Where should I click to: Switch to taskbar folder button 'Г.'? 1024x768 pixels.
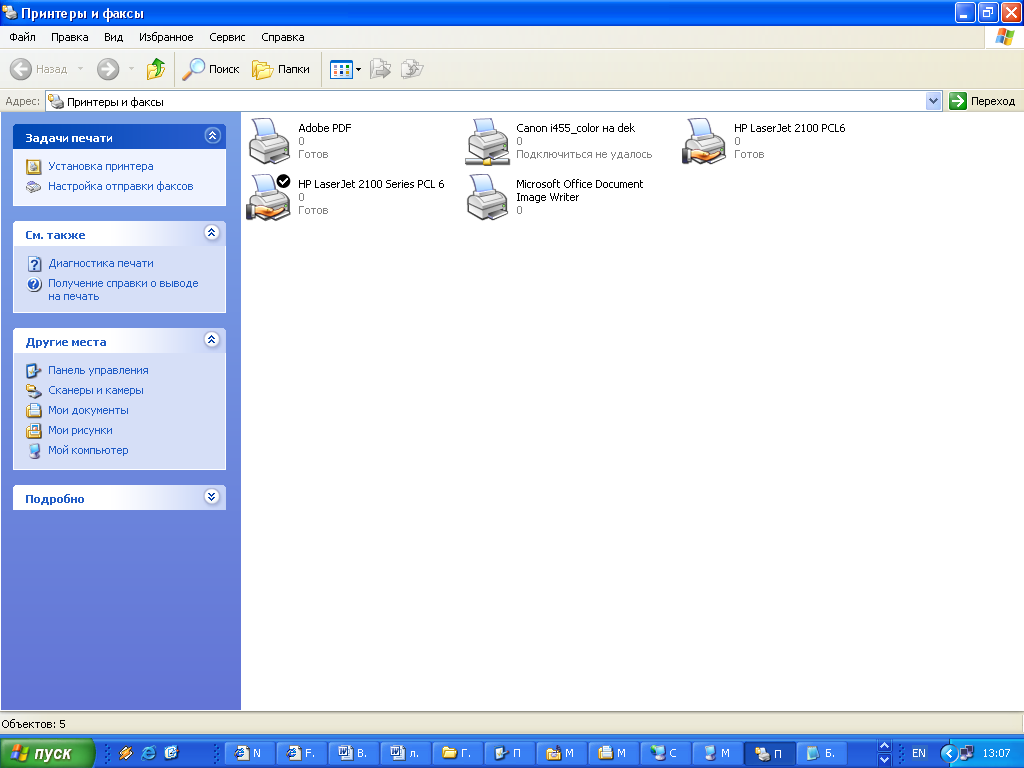point(456,753)
